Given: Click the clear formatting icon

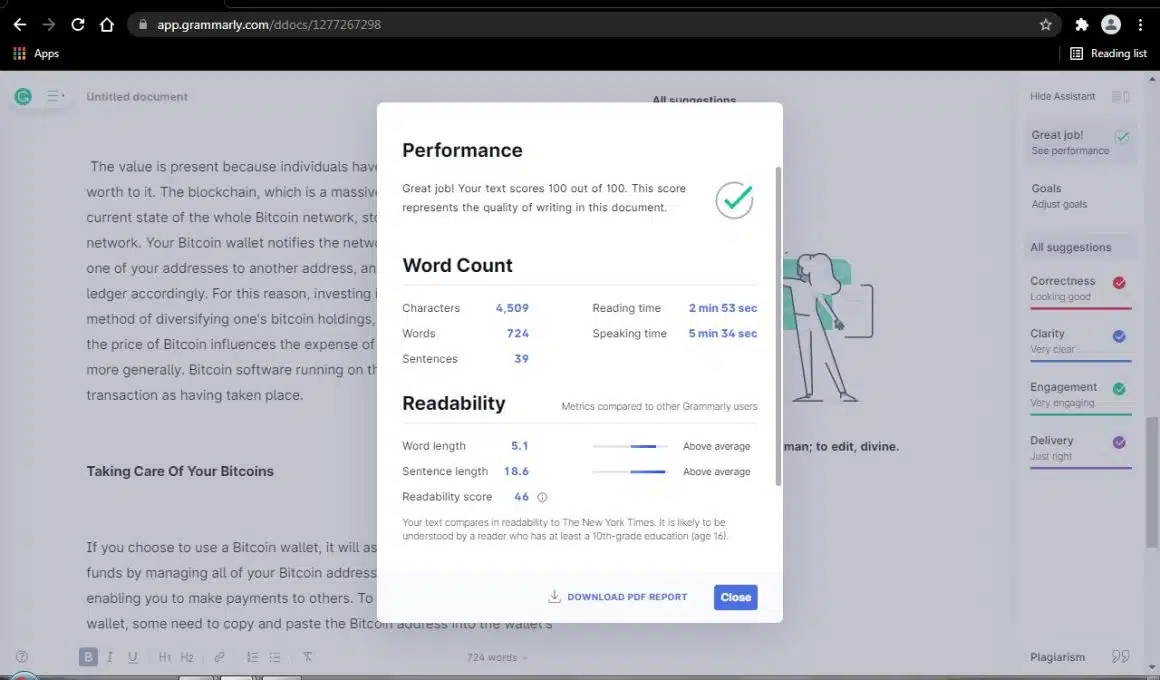Looking at the screenshot, I should 307,657.
